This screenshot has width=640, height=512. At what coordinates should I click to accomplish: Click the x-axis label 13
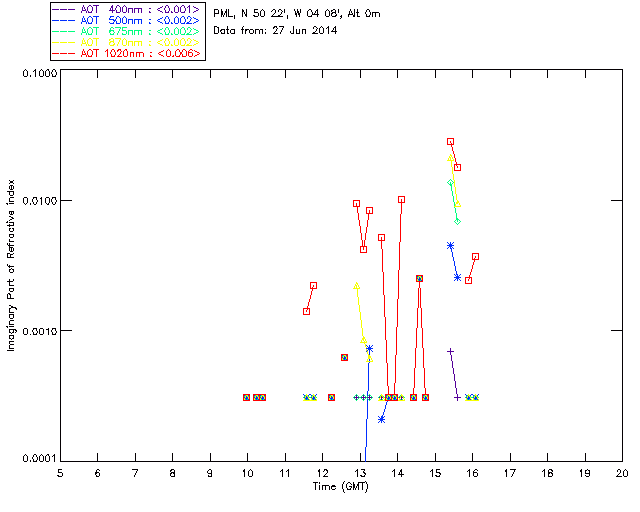360,473
